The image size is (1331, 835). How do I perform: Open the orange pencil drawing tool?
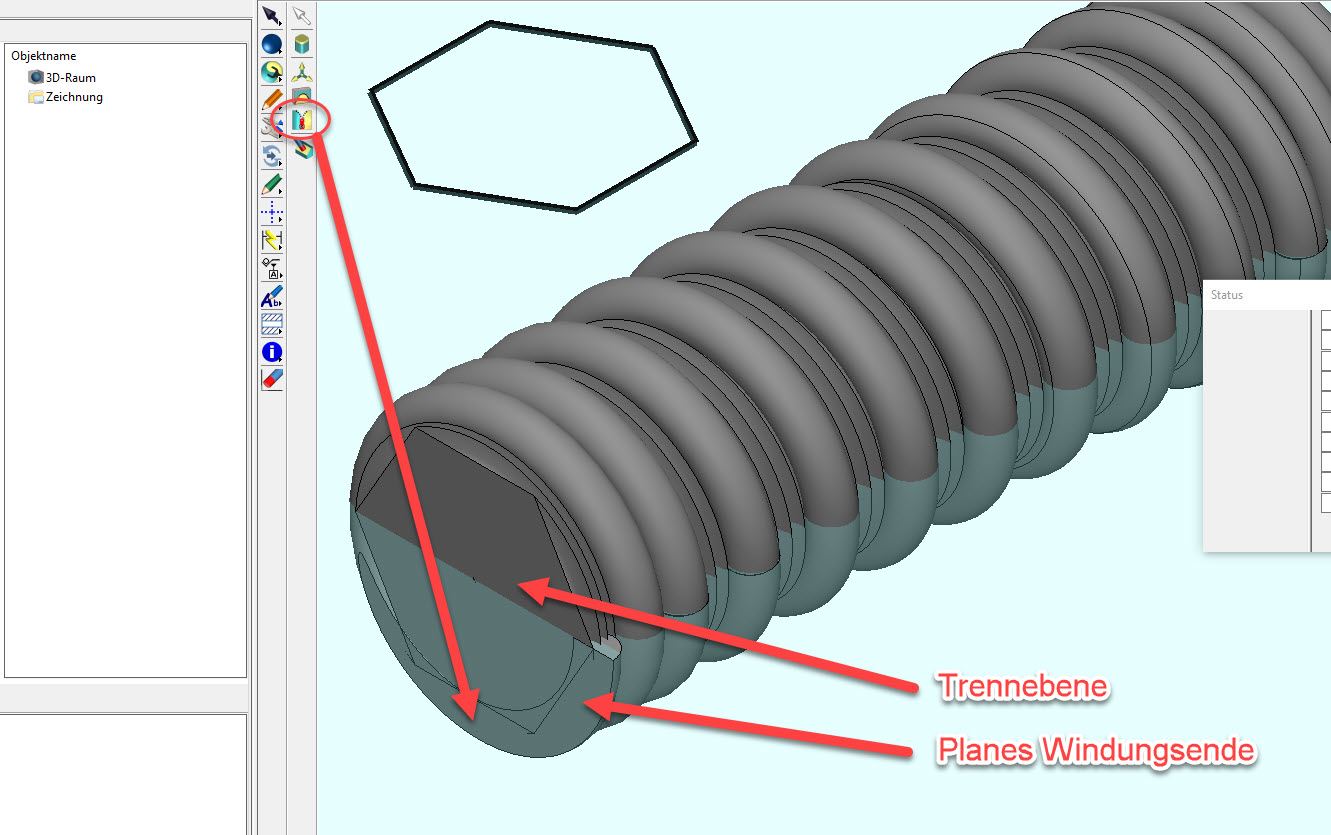click(271, 100)
